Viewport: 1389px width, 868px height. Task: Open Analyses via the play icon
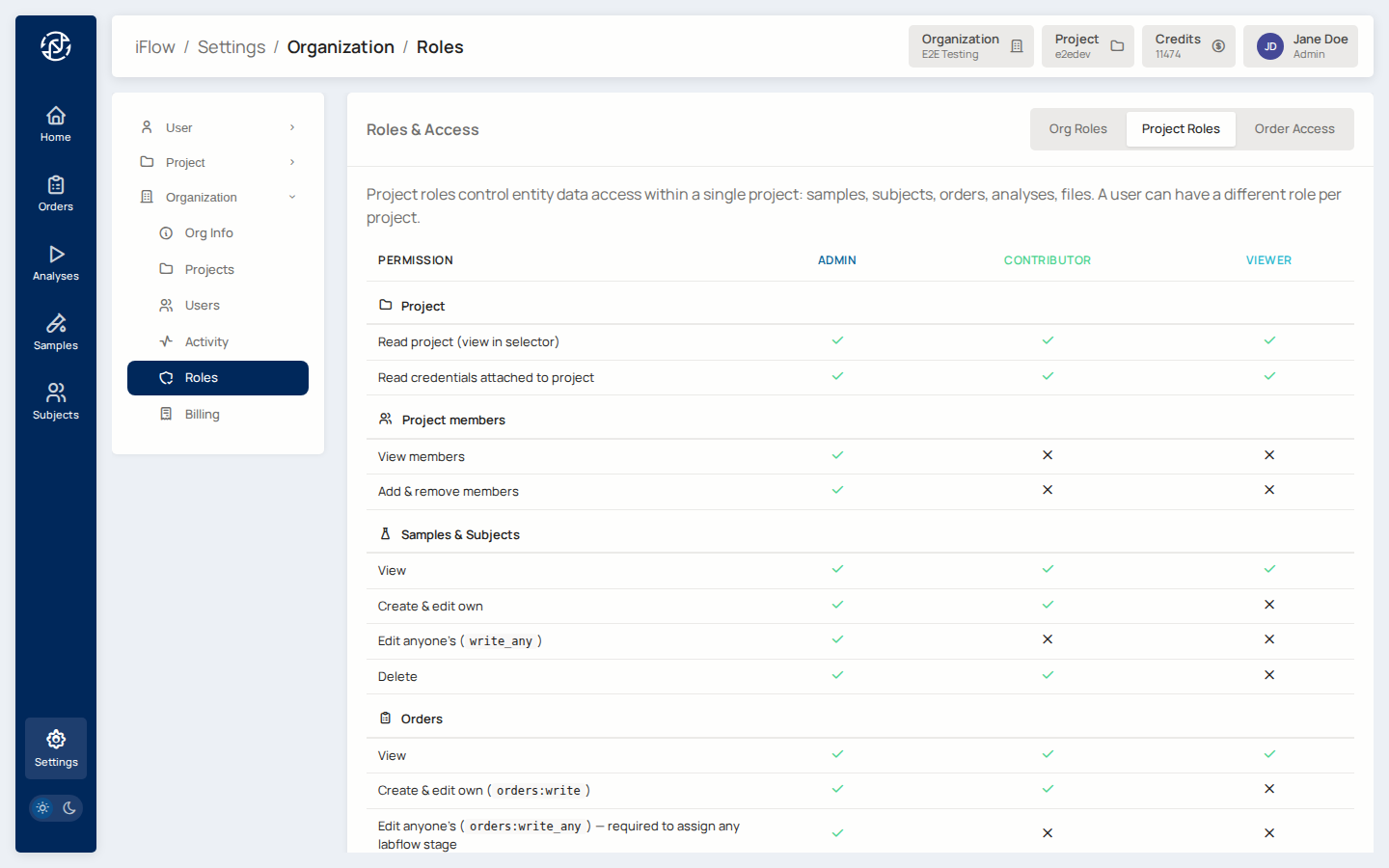pyautogui.click(x=56, y=262)
